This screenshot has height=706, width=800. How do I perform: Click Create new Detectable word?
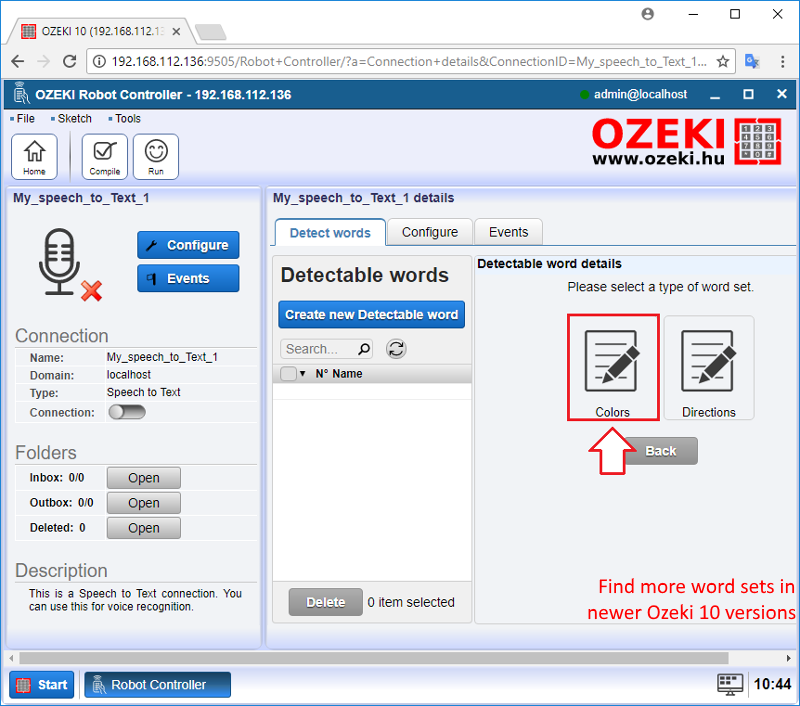[x=371, y=315]
